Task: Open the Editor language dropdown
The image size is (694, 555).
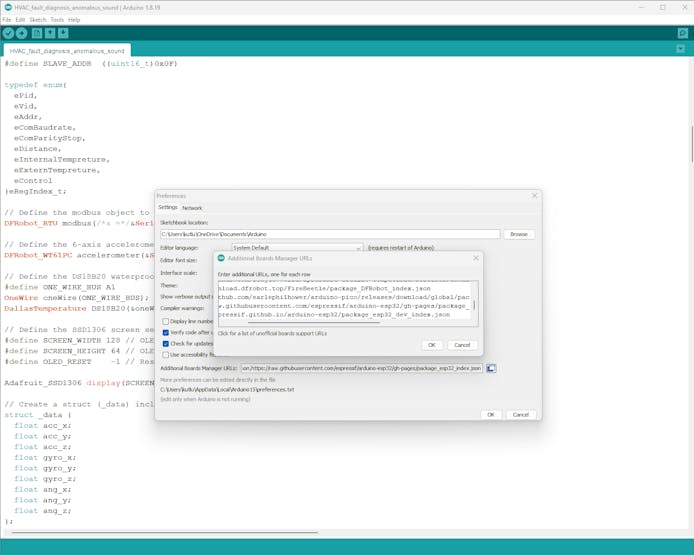Action: [x=296, y=247]
